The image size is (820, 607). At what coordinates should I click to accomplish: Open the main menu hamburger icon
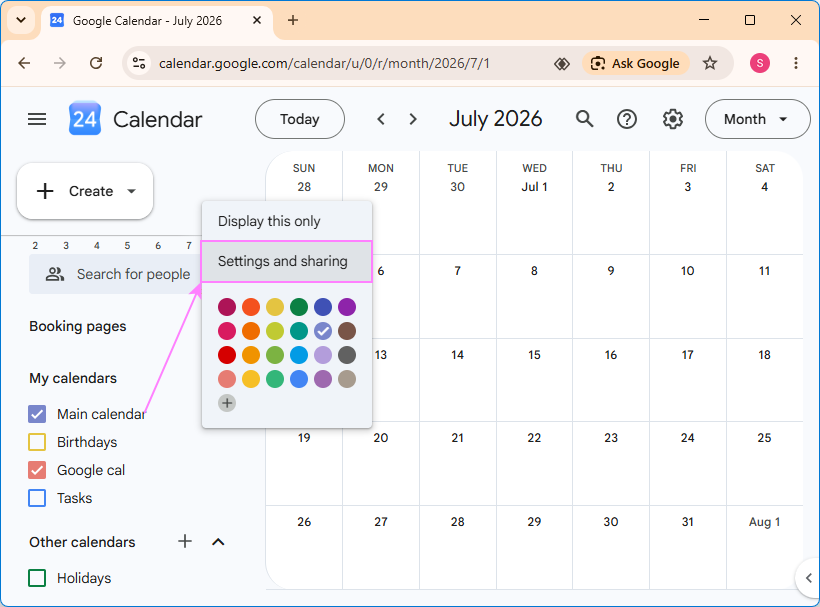(37, 119)
